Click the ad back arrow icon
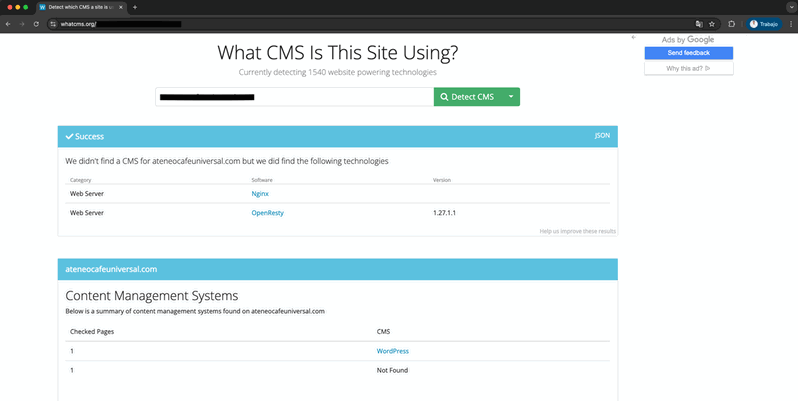 [634, 37]
